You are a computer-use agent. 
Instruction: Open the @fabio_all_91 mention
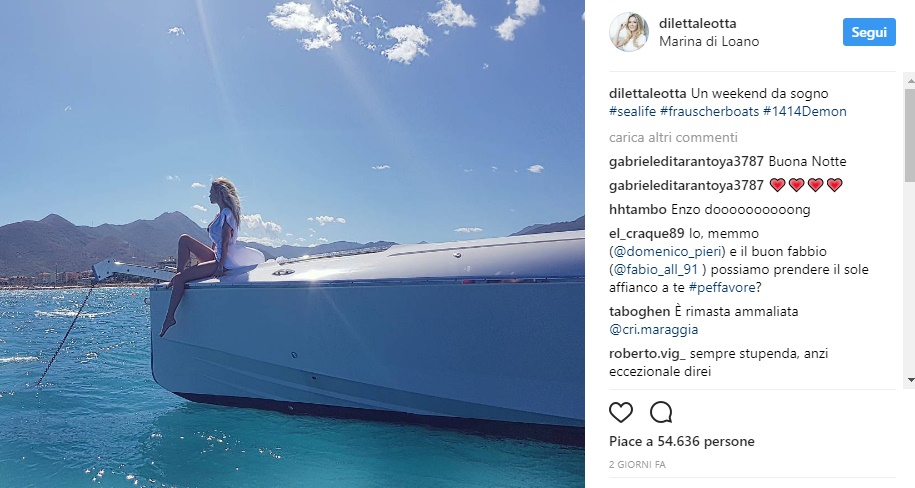658,270
